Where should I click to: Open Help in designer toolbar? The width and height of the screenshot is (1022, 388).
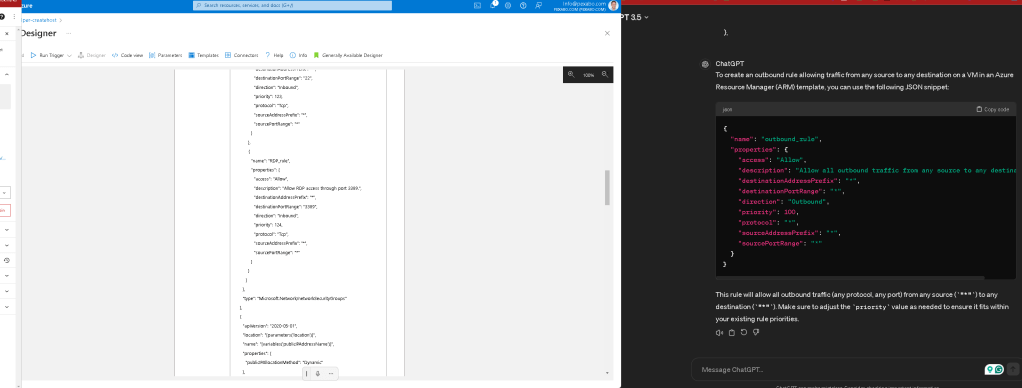pyautogui.click(x=274, y=55)
